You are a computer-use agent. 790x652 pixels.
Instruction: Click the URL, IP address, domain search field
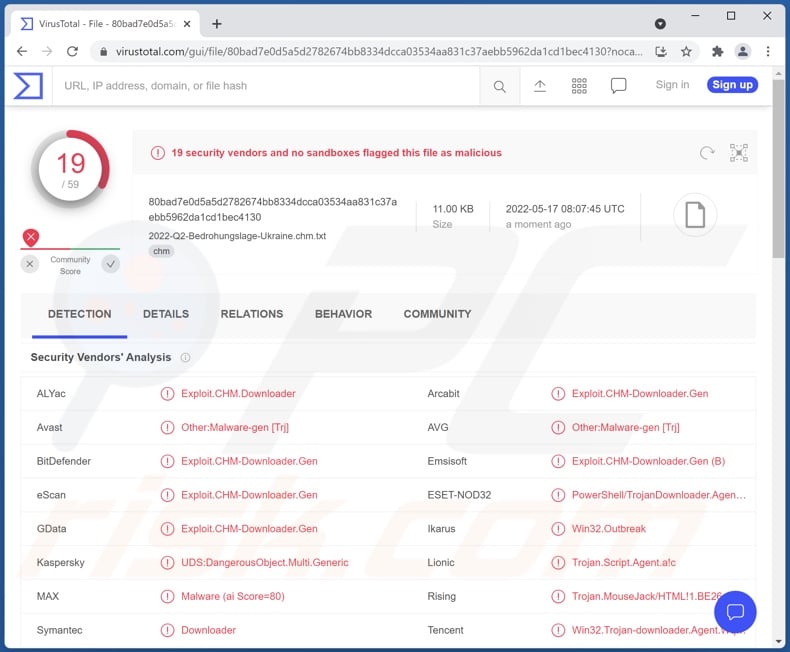(x=266, y=86)
